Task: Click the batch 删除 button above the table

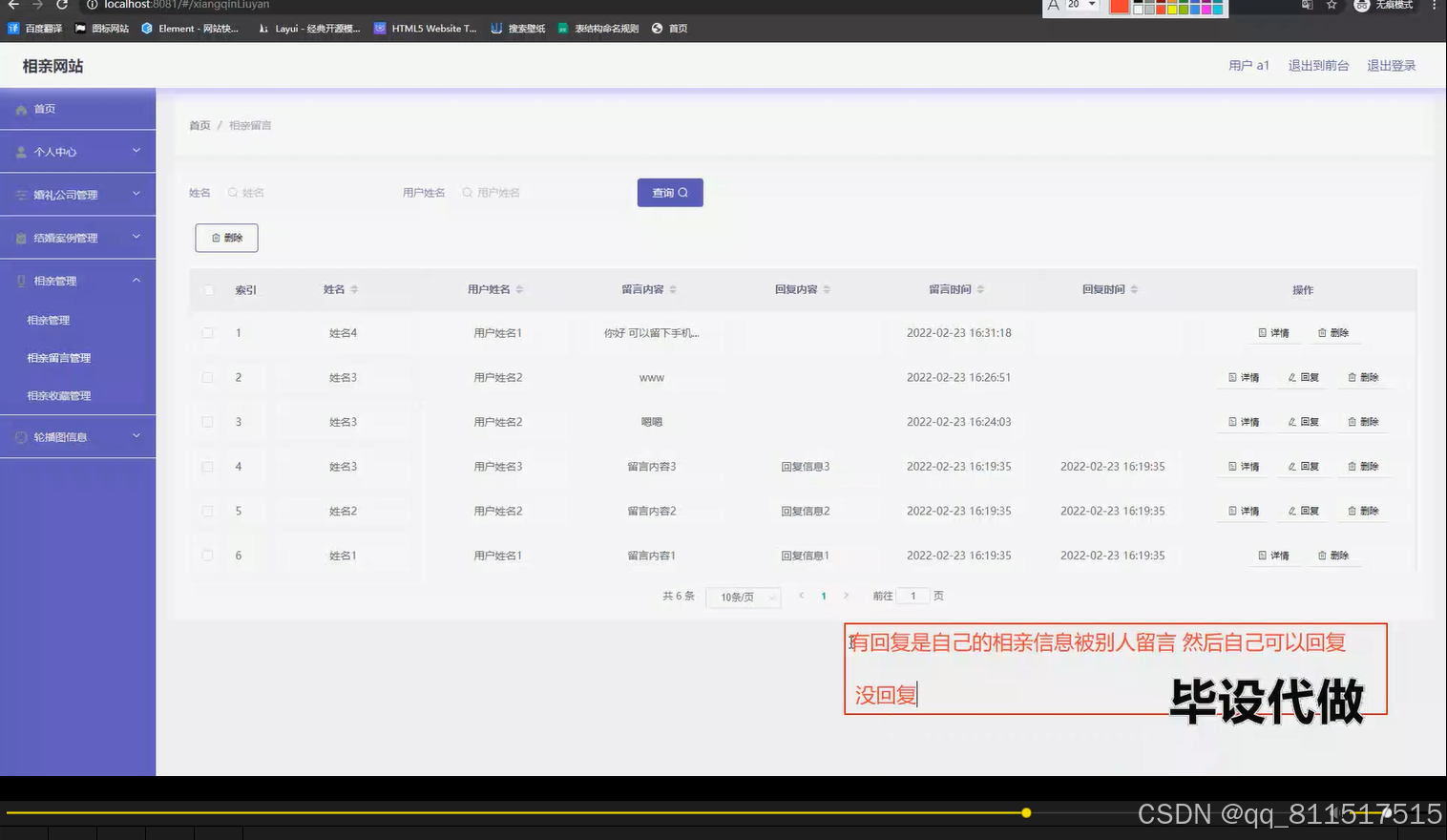Action: click(226, 238)
